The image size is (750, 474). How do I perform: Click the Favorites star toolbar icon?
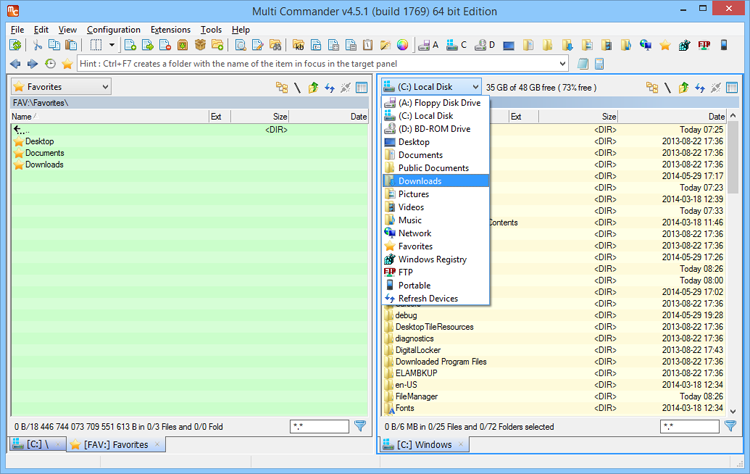tap(665, 45)
